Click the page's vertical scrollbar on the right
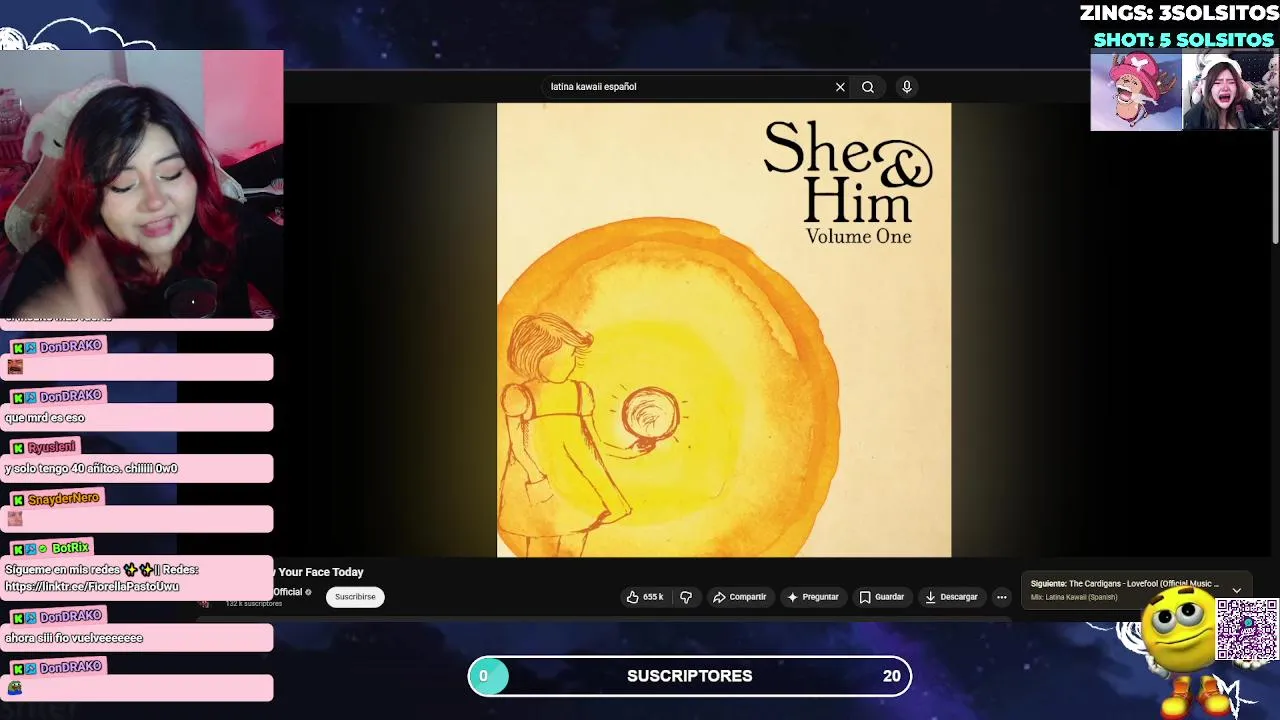This screenshot has height=720, width=1280. [1275, 185]
